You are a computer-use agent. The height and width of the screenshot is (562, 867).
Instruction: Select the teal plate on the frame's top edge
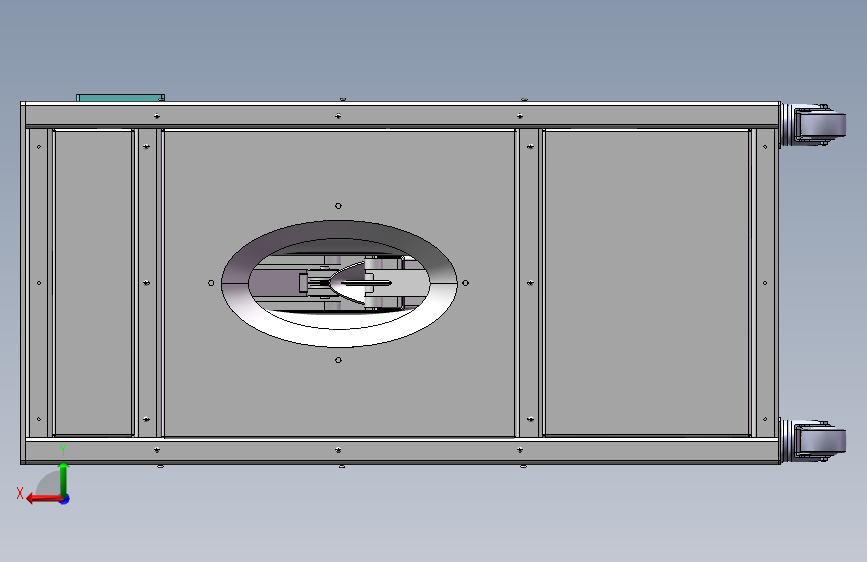(x=121, y=98)
